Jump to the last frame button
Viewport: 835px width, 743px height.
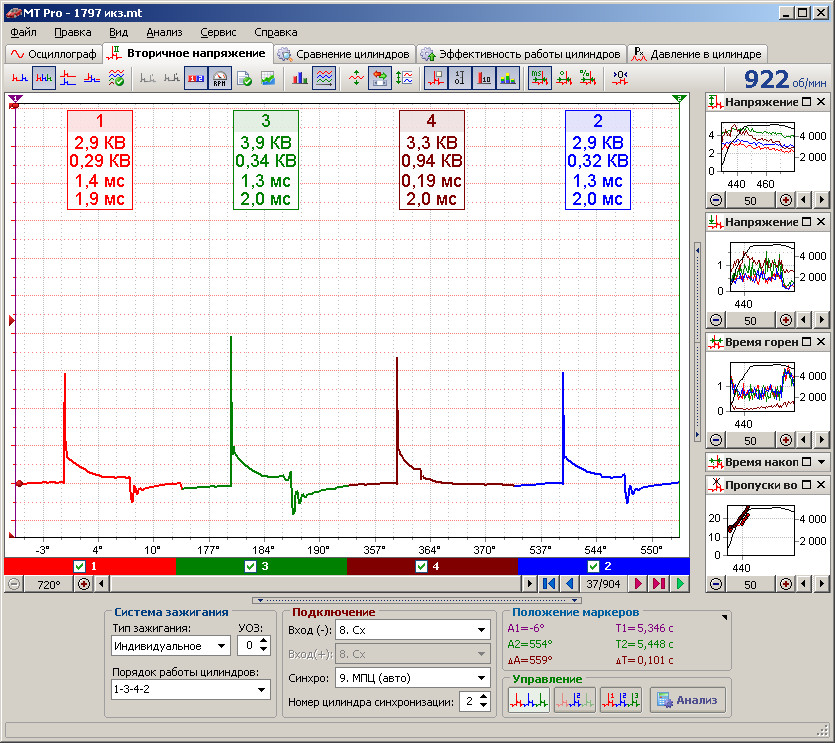659,584
